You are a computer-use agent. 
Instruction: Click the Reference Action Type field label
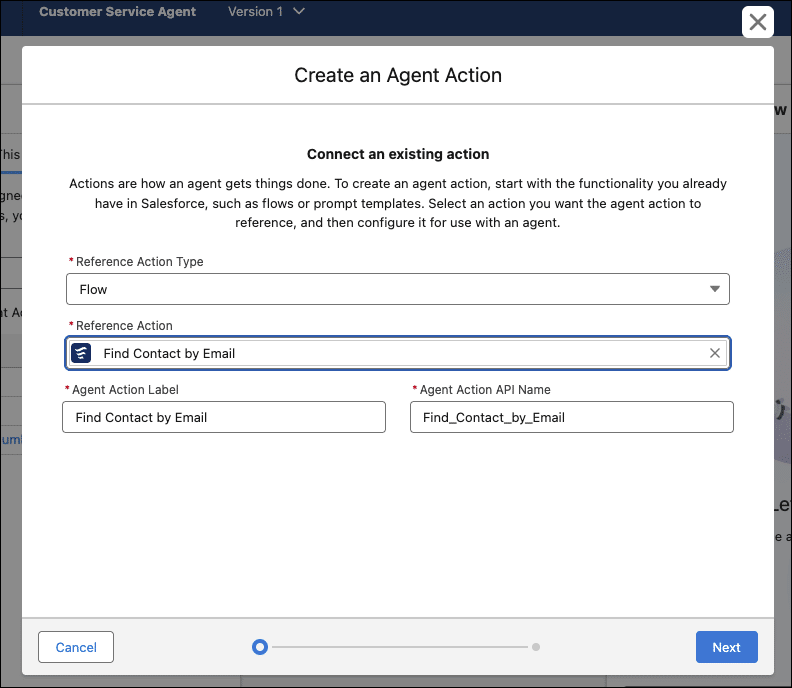coord(139,262)
